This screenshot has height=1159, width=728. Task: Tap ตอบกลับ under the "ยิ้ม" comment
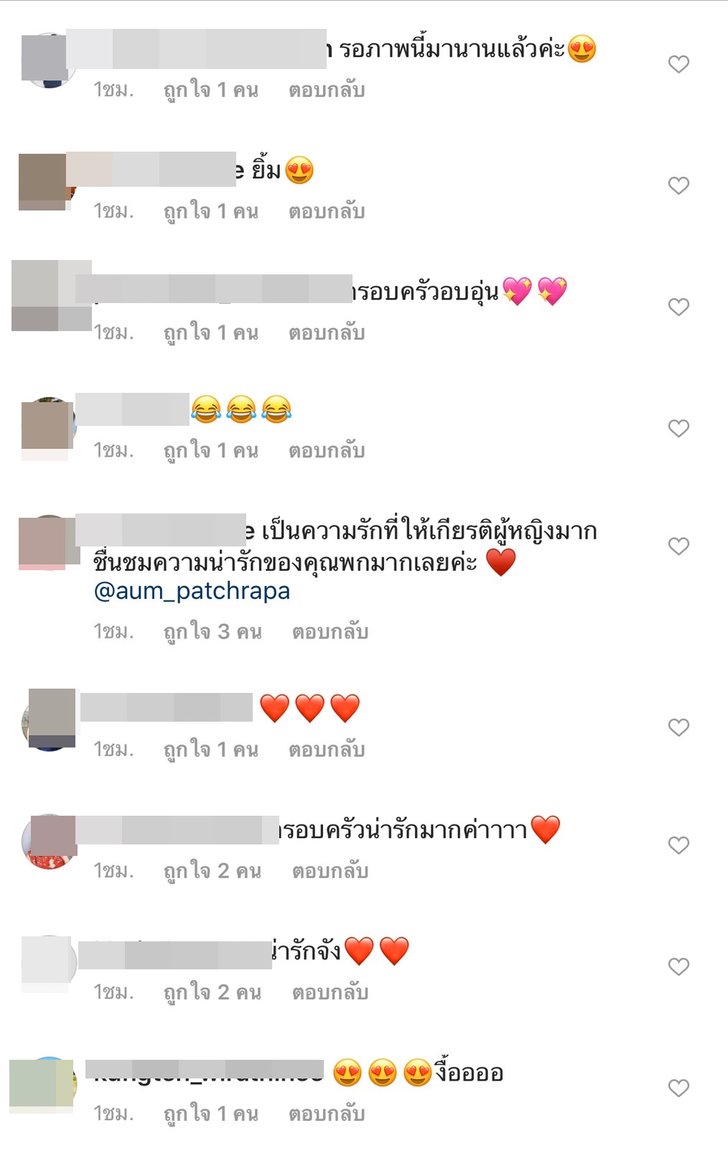click(327, 211)
